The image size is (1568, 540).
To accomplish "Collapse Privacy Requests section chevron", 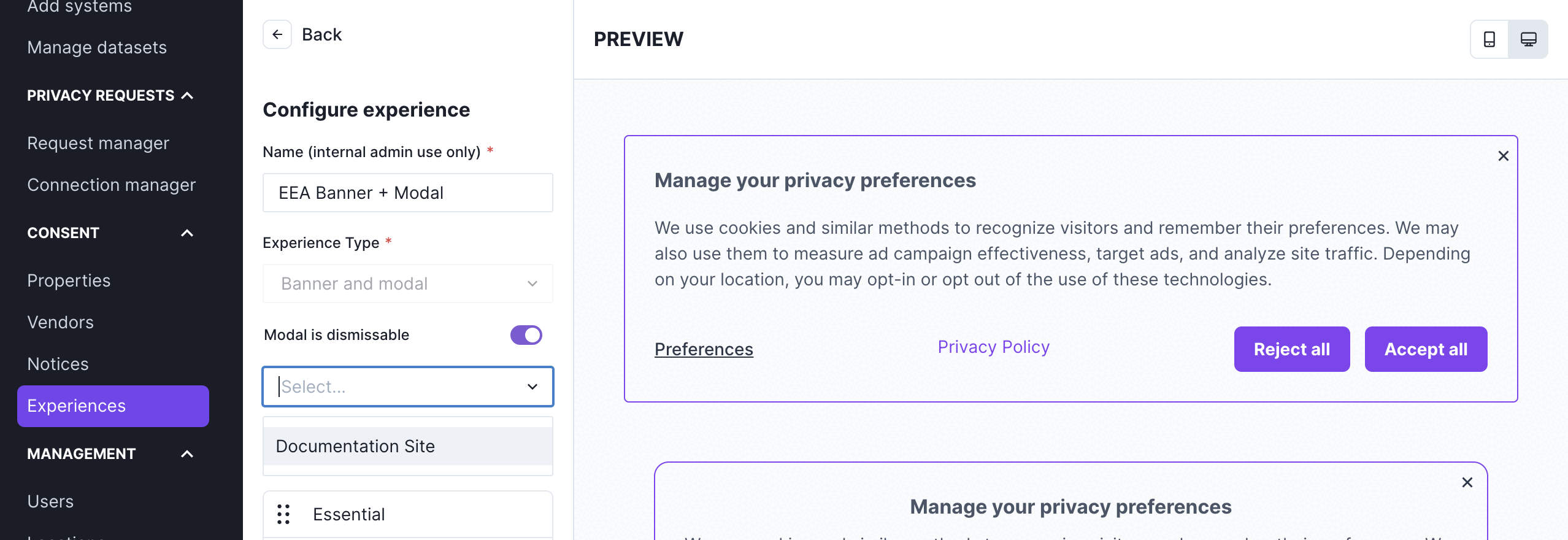I will [x=188, y=96].
